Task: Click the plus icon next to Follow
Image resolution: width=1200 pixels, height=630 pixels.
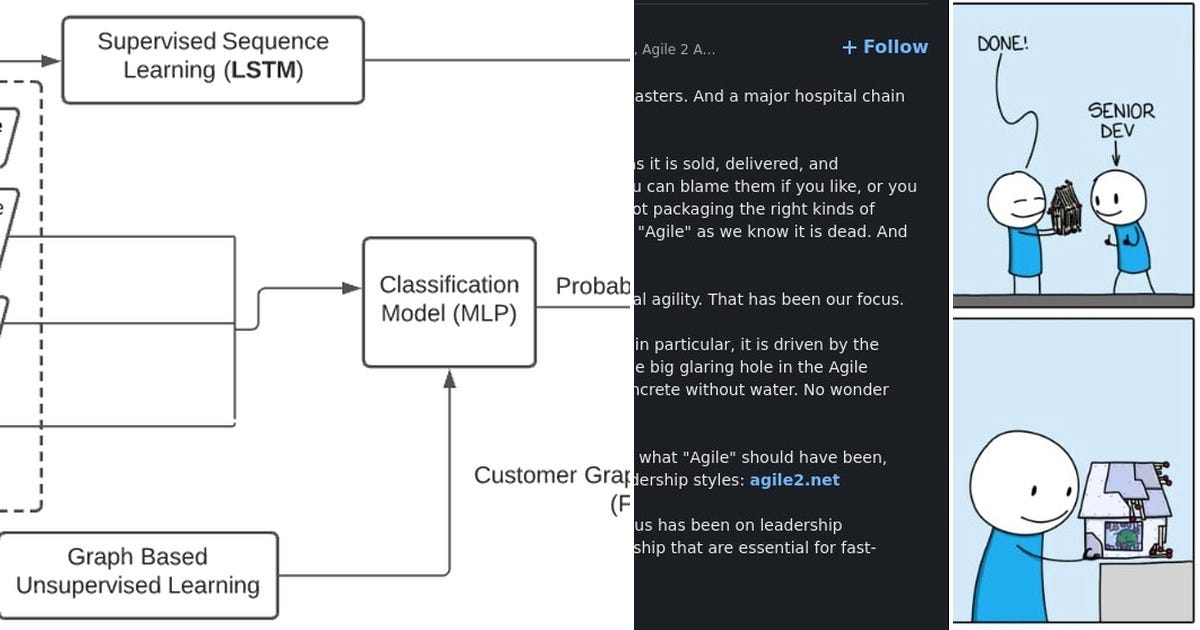Action: (850, 46)
